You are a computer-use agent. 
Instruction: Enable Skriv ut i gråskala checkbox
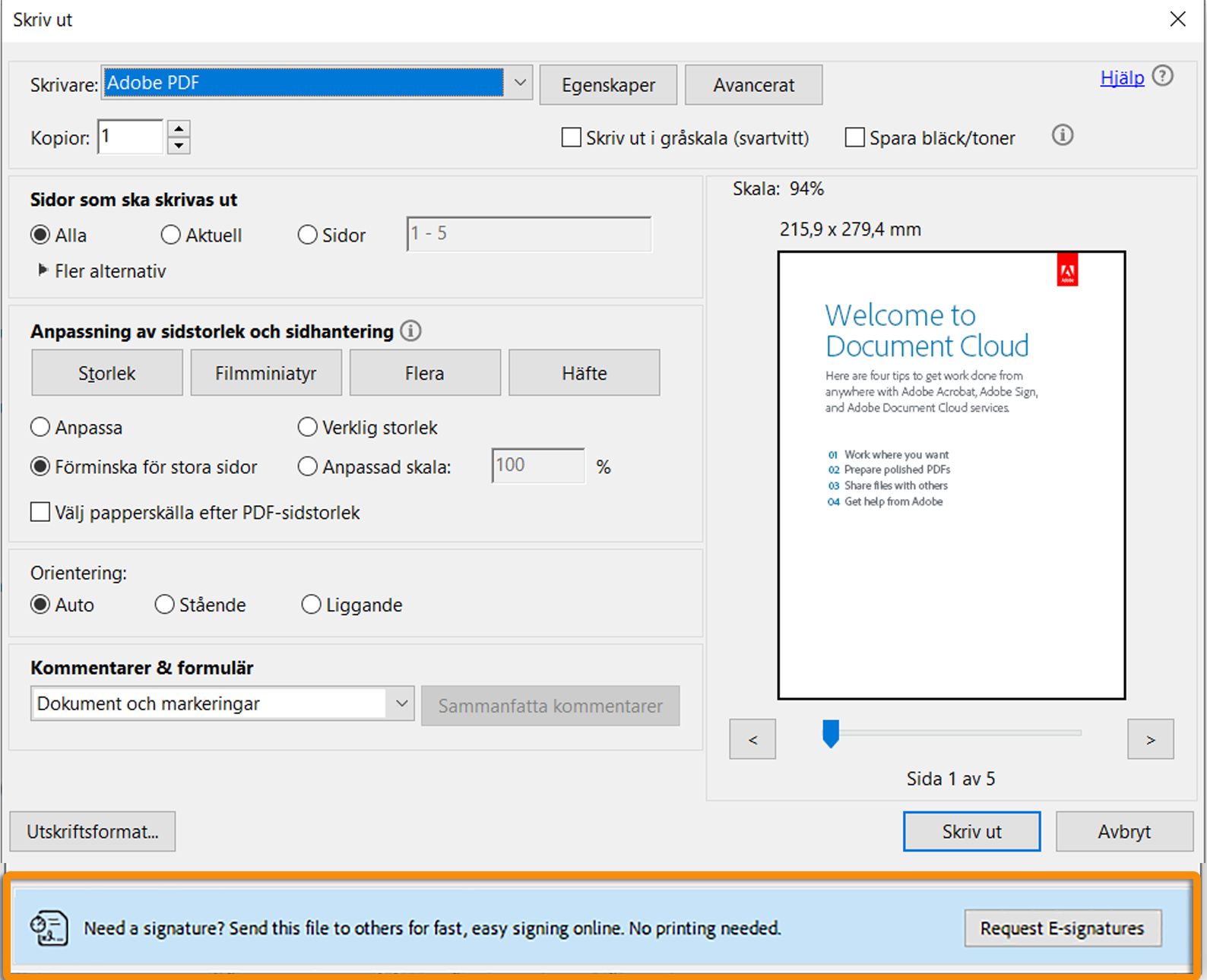[x=571, y=138]
